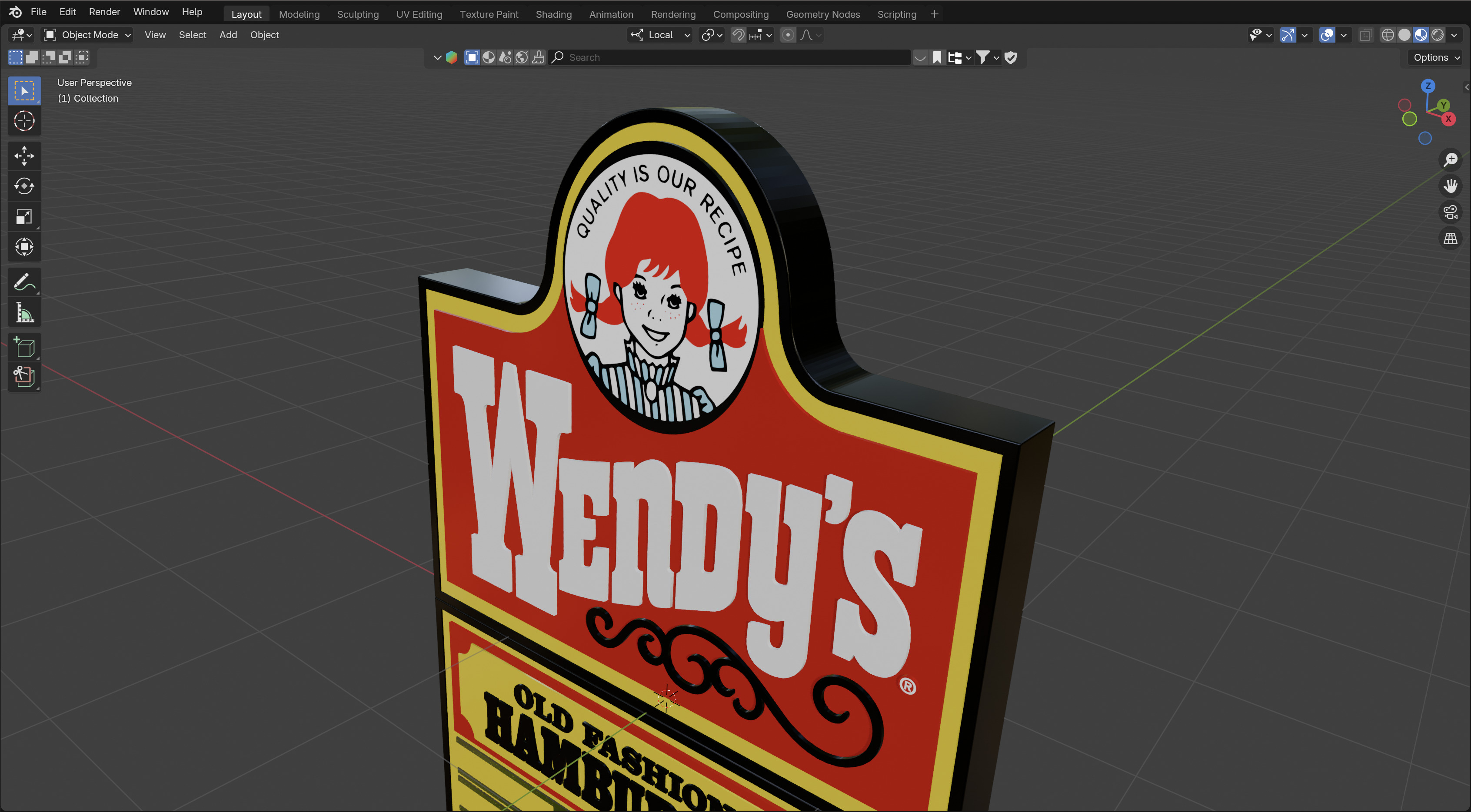
Task: Click the pan hand viewport icon
Action: pos(1451,186)
